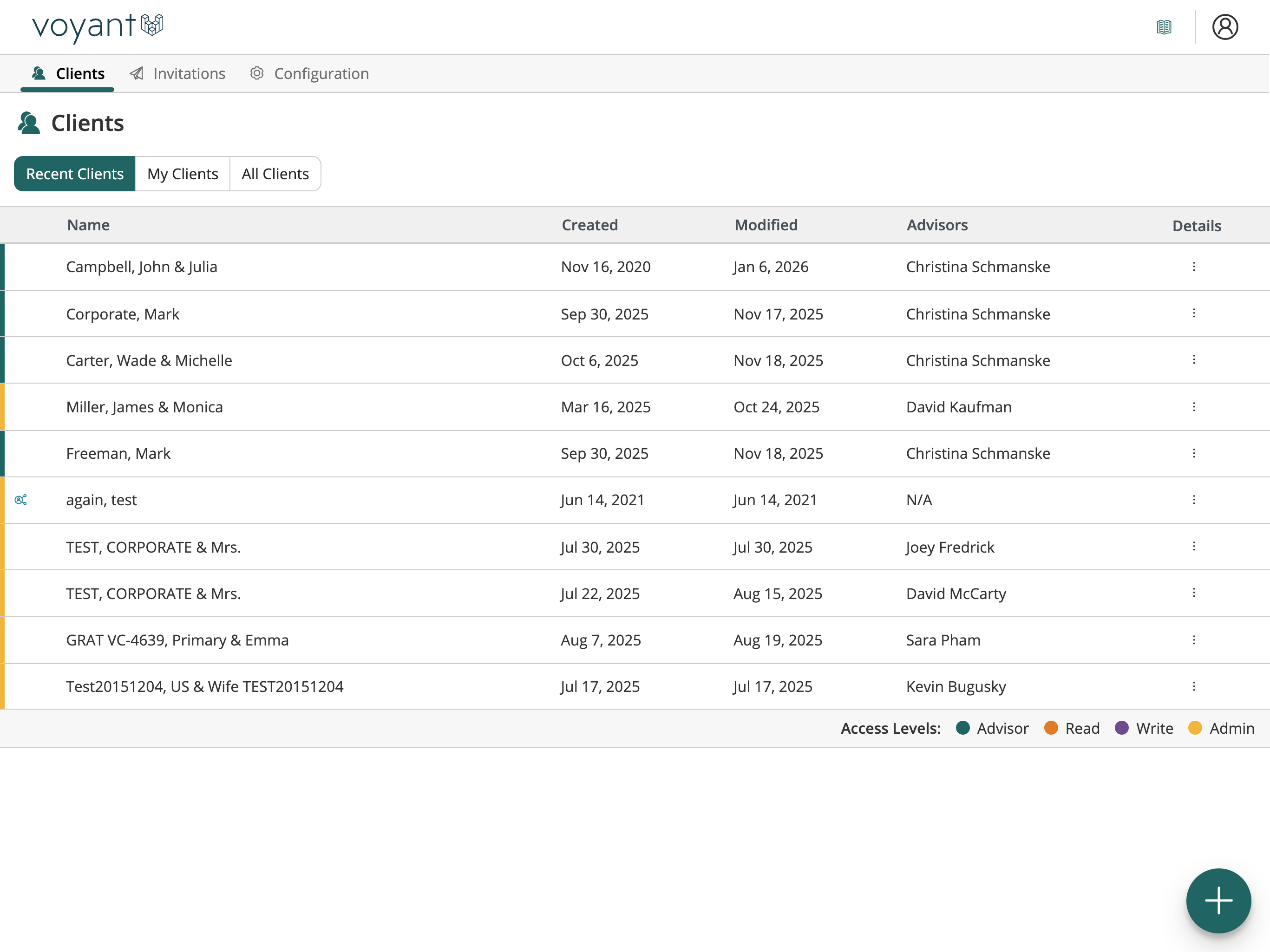The image size is (1270, 952).
Task: Switch to All Clients filter
Action: click(x=275, y=174)
